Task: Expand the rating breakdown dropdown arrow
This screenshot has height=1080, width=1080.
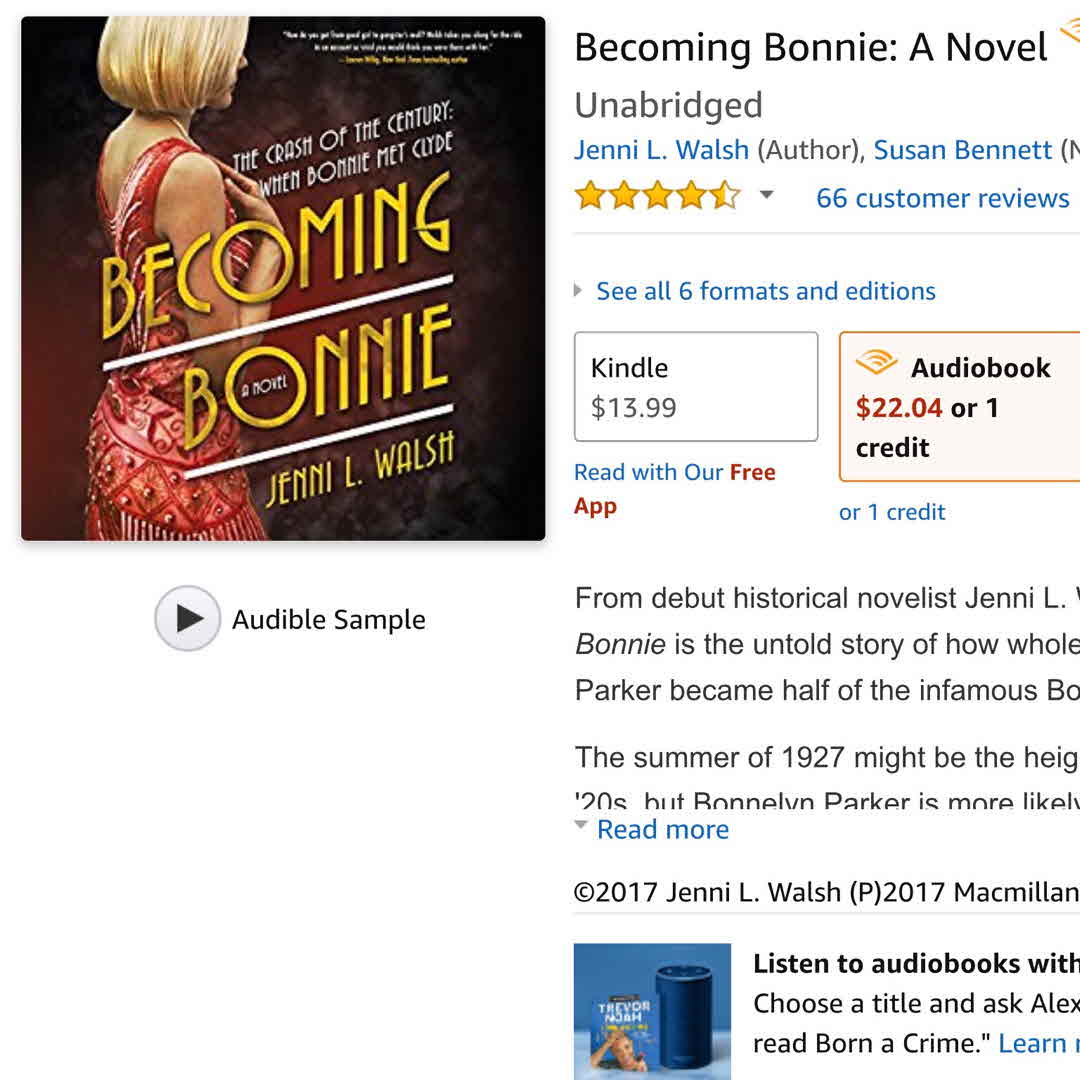Action: 766,195
